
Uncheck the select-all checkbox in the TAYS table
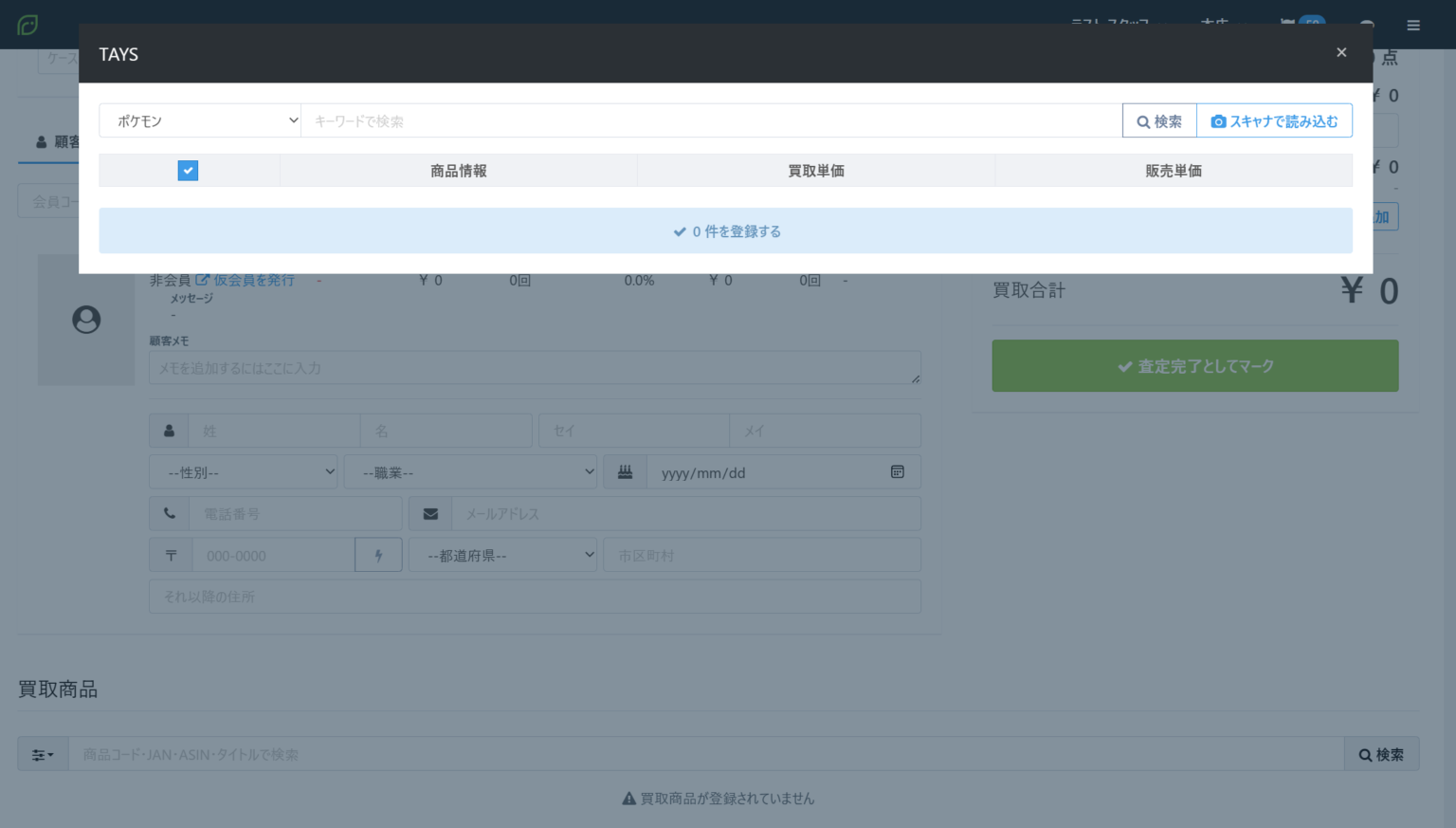[x=188, y=171]
